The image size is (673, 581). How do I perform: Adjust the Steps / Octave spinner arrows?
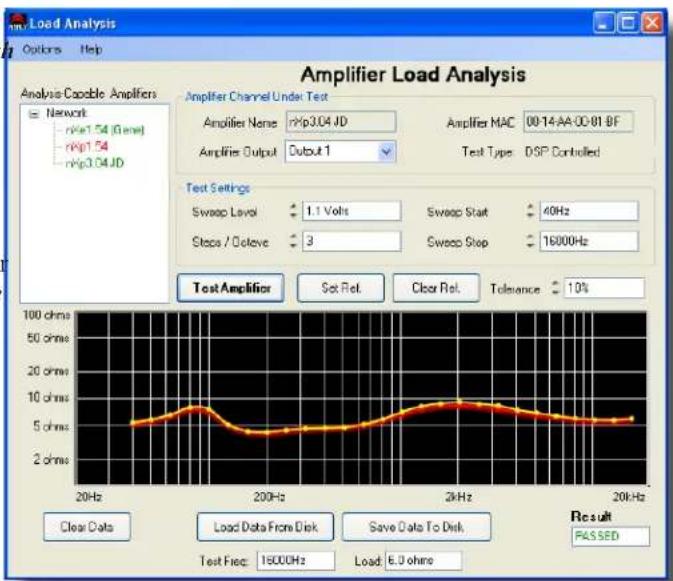tap(293, 241)
